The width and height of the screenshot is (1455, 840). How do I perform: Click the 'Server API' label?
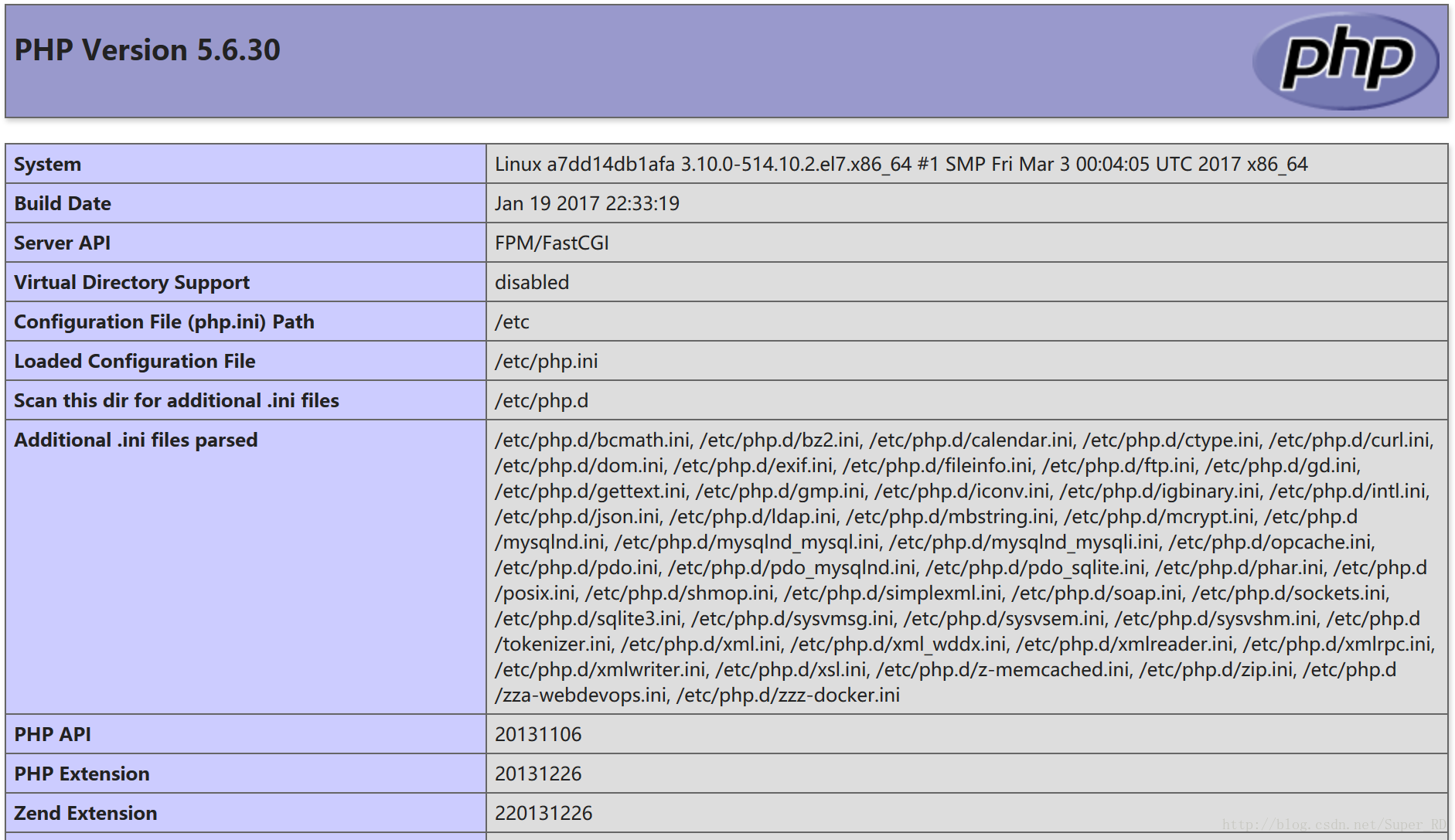click(x=63, y=243)
